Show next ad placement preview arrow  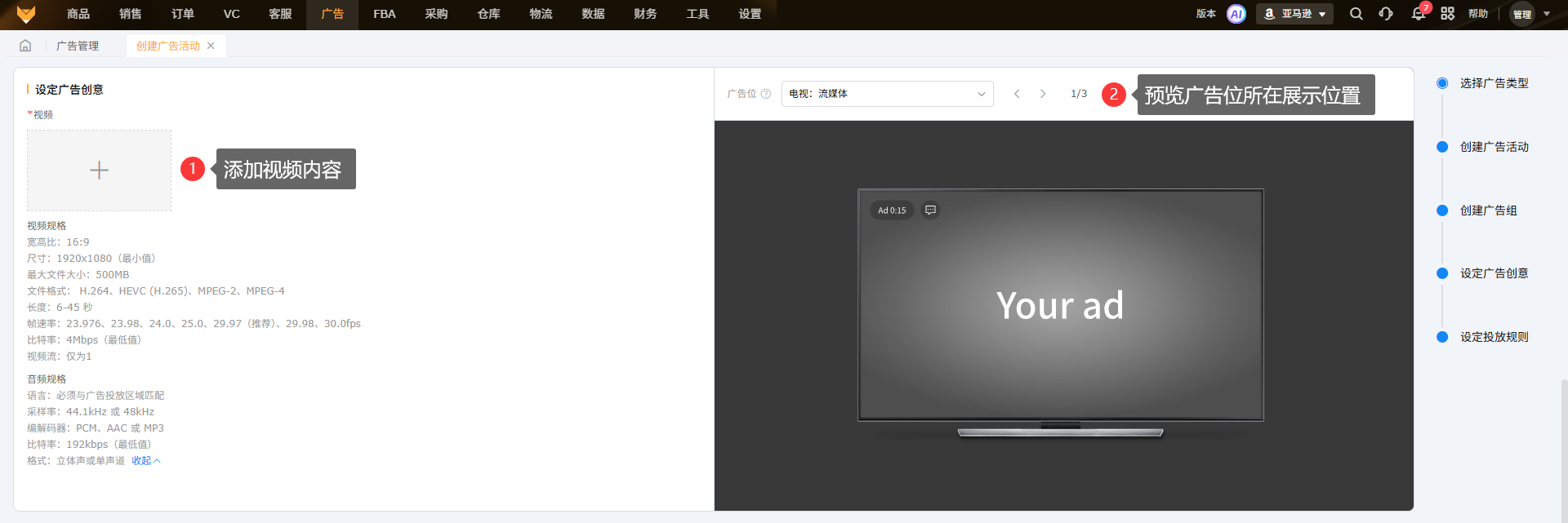click(x=1043, y=94)
